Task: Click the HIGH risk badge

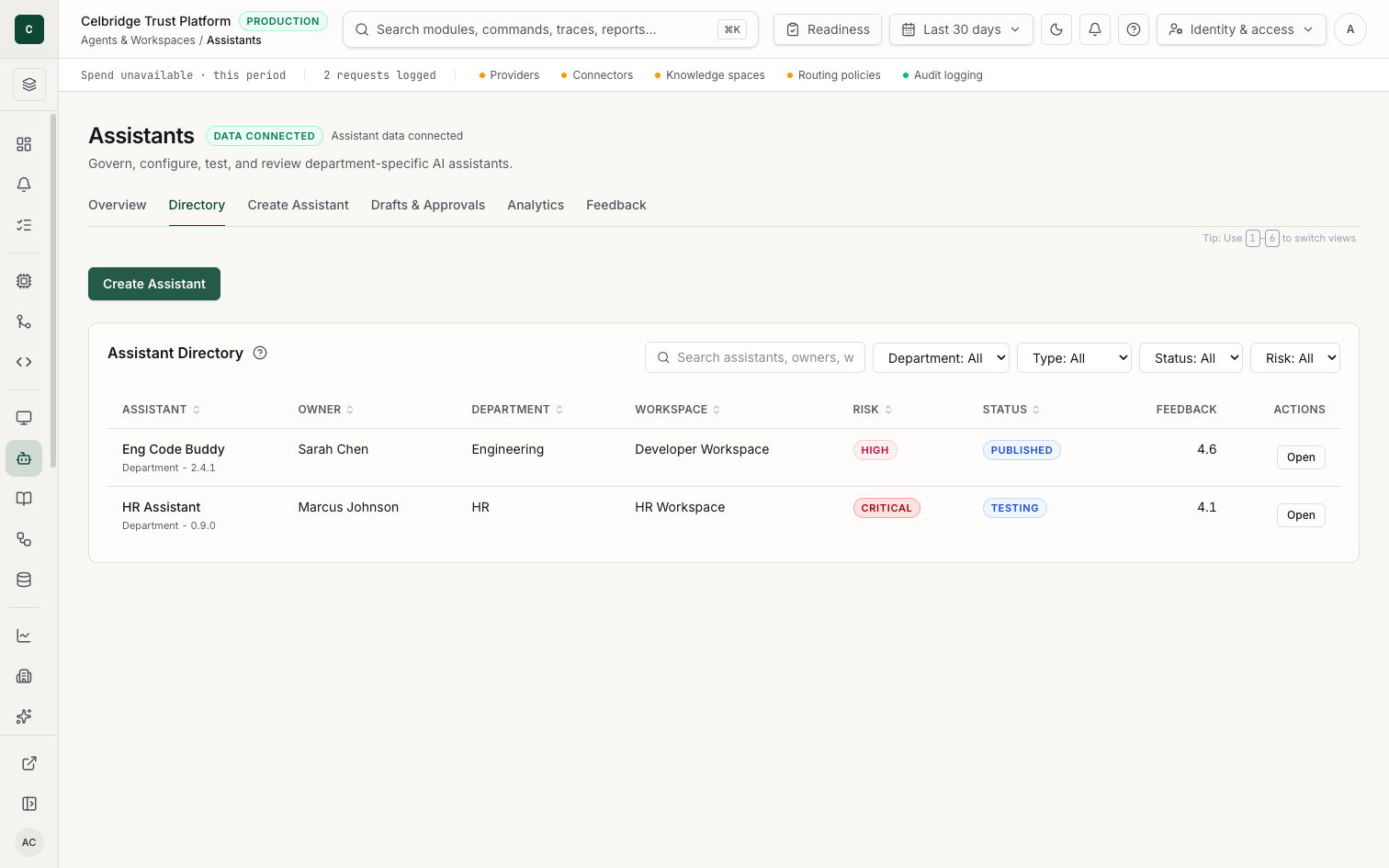Action: [x=875, y=450]
